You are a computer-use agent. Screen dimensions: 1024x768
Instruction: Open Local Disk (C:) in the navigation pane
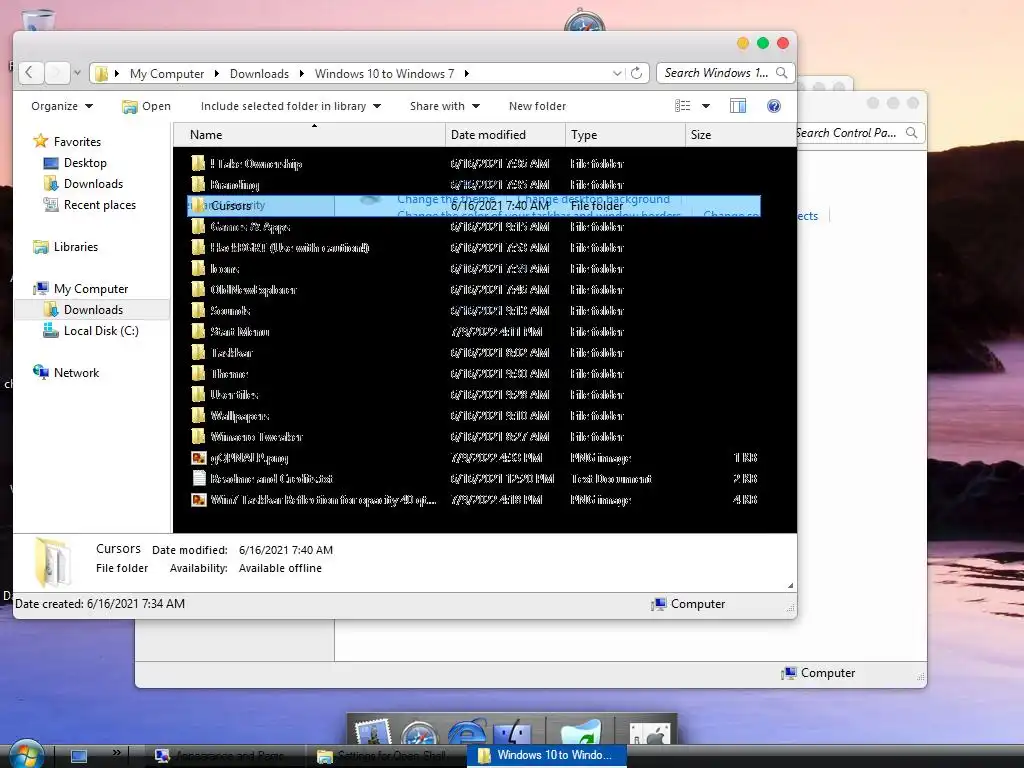pyautogui.click(x=101, y=330)
